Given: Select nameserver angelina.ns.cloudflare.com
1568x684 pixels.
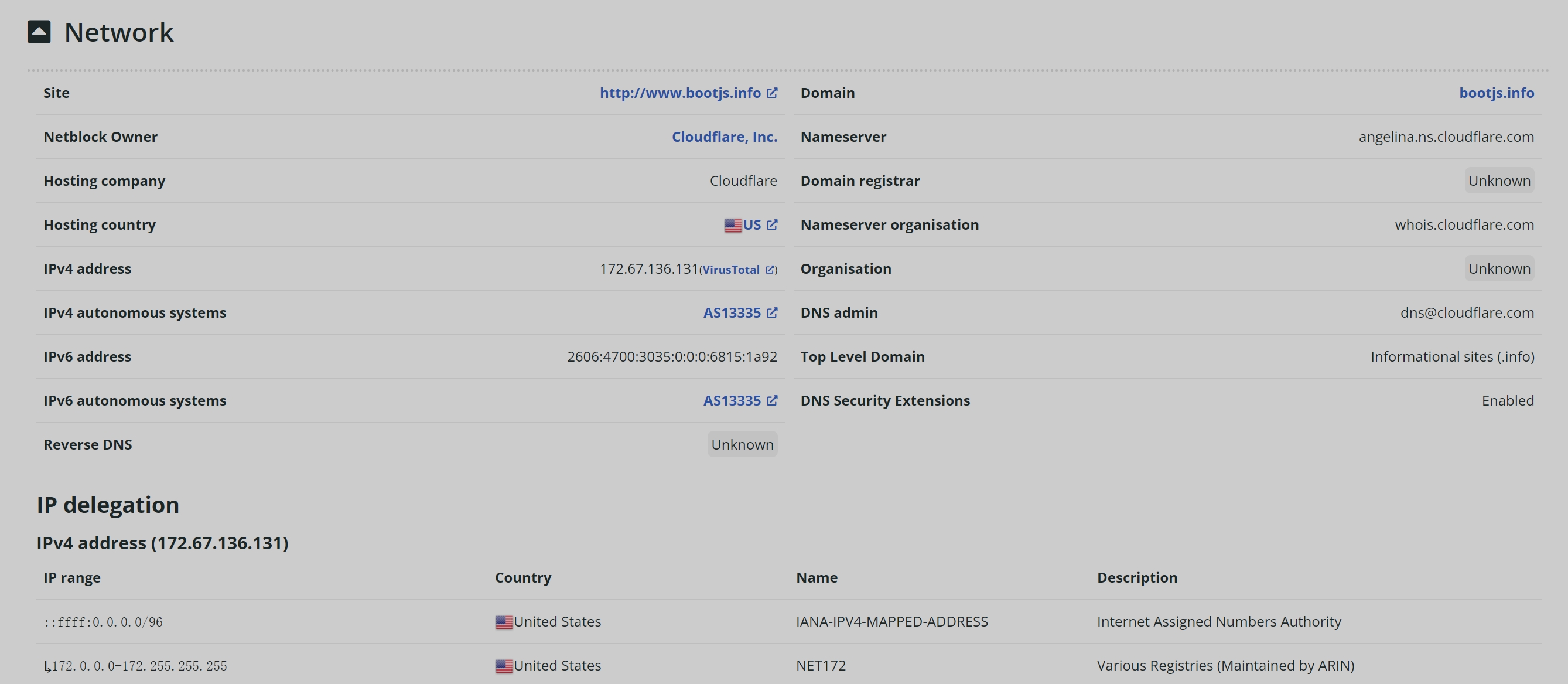Looking at the screenshot, I should [1446, 137].
